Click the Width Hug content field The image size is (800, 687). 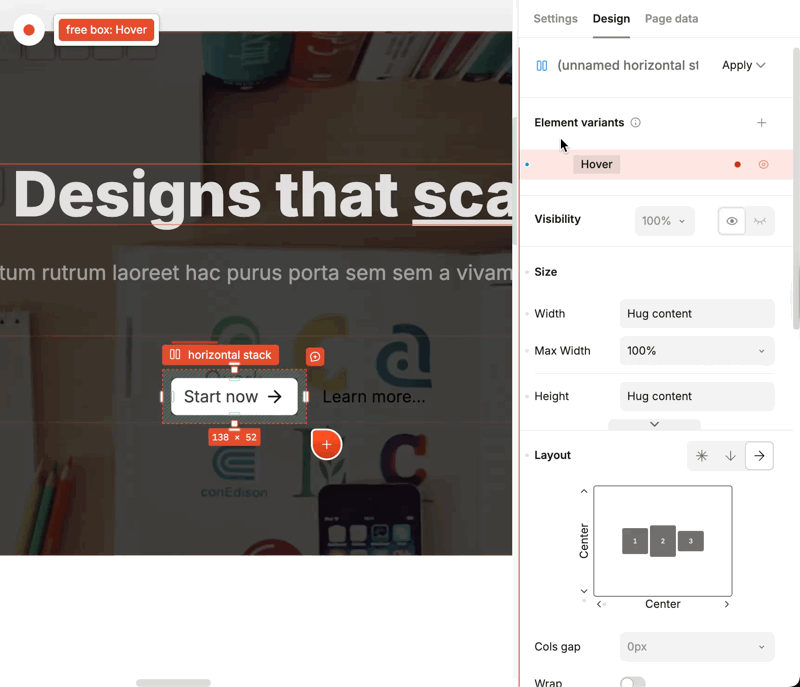(x=697, y=314)
